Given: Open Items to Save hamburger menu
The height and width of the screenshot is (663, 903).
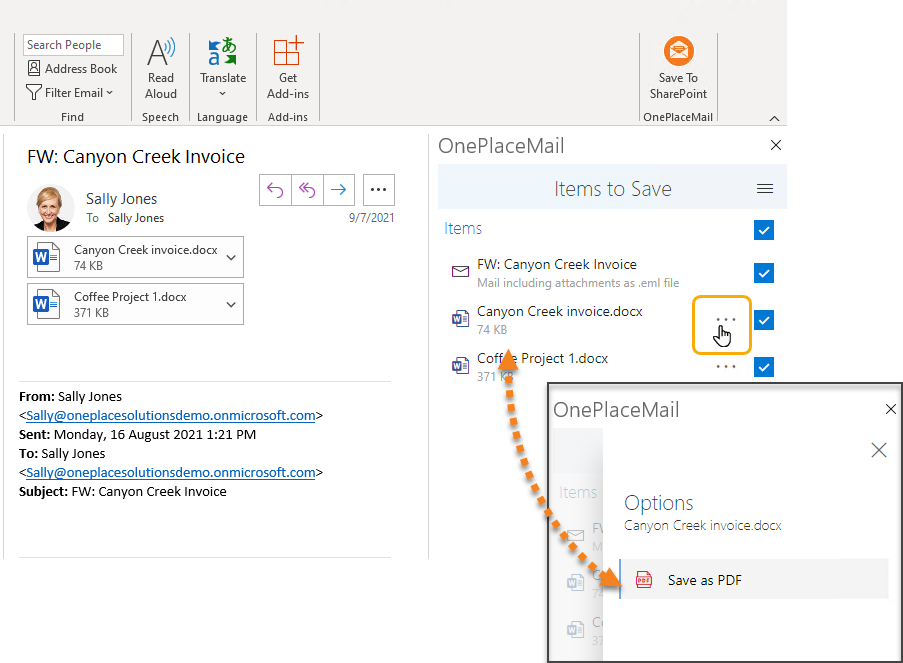Looking at the screenshot, I should tap(765, 189).
